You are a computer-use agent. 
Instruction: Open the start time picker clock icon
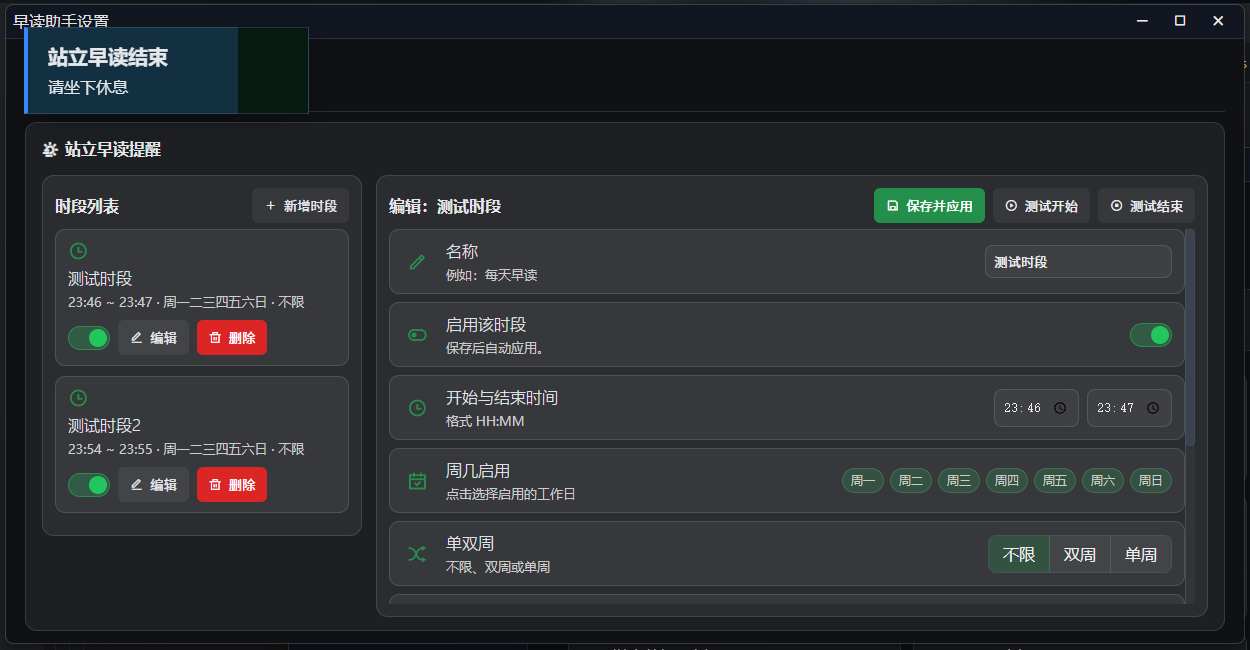point(1060,408)
